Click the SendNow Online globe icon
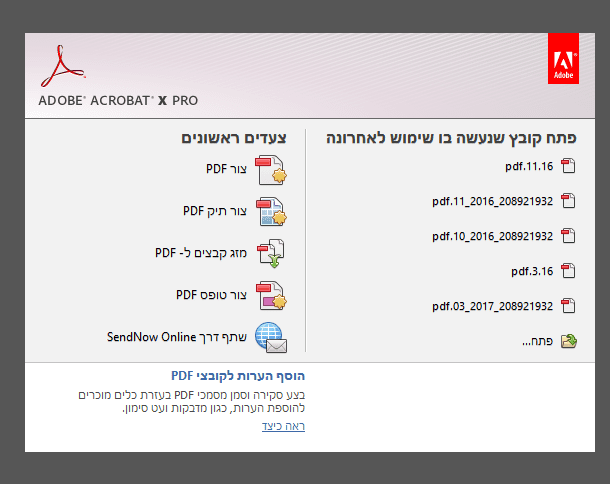The height and width of the screenshot is (484, 610). point(271,338)
